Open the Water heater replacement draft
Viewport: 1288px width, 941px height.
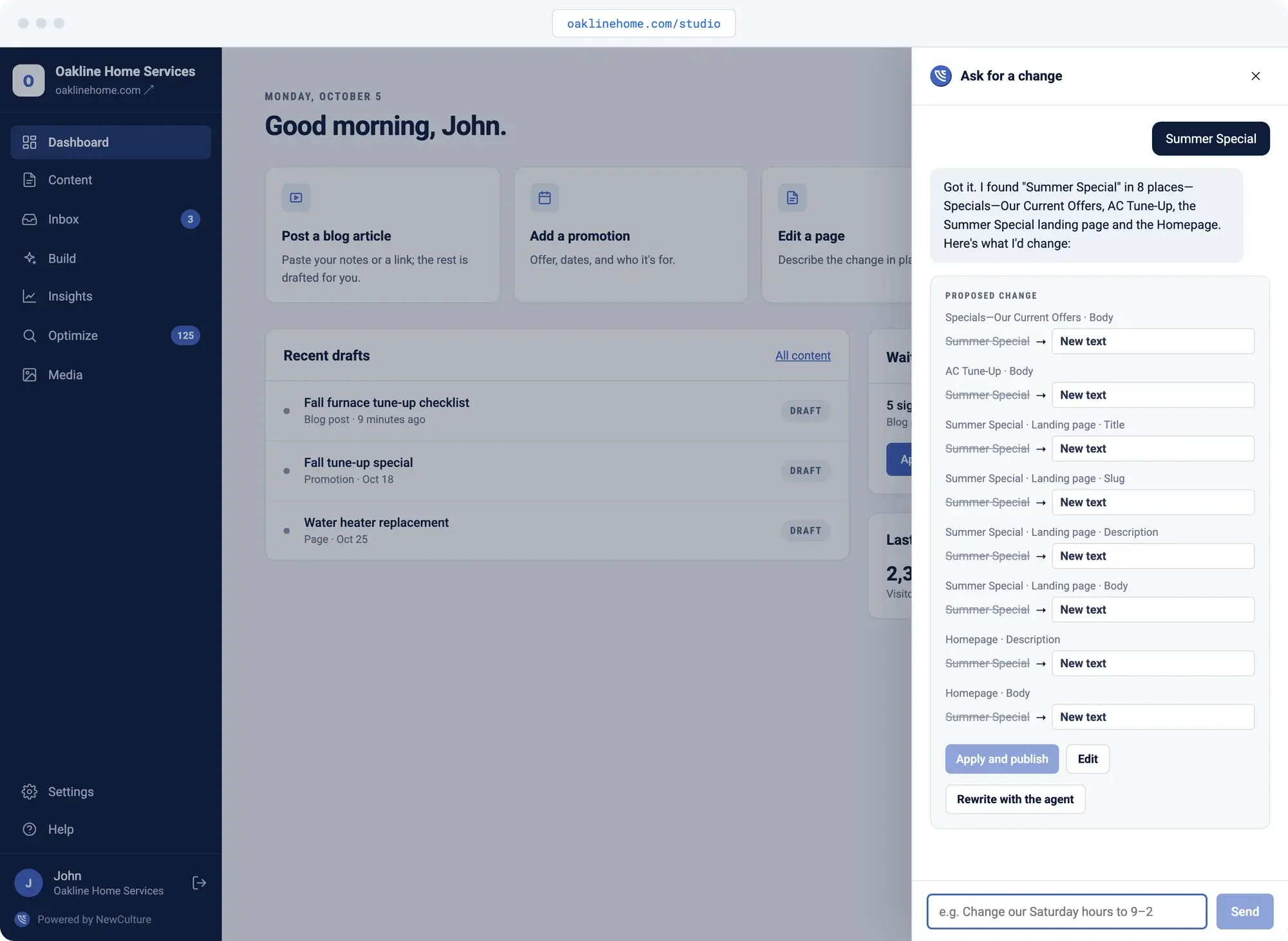coord(557,531)
